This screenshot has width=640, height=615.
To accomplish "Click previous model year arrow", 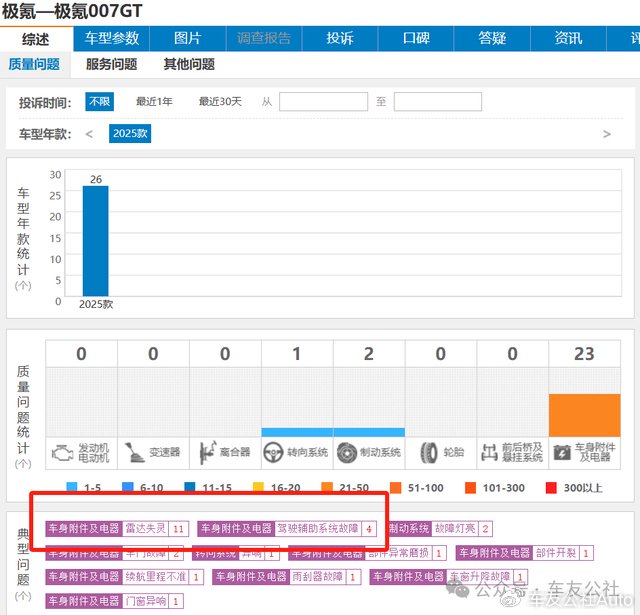I will (x=89, y=134).
